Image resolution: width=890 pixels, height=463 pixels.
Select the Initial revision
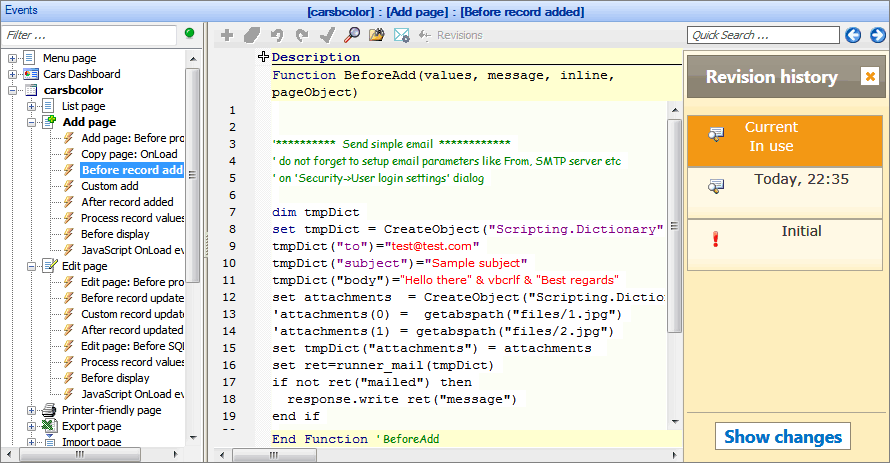(784, 245)
